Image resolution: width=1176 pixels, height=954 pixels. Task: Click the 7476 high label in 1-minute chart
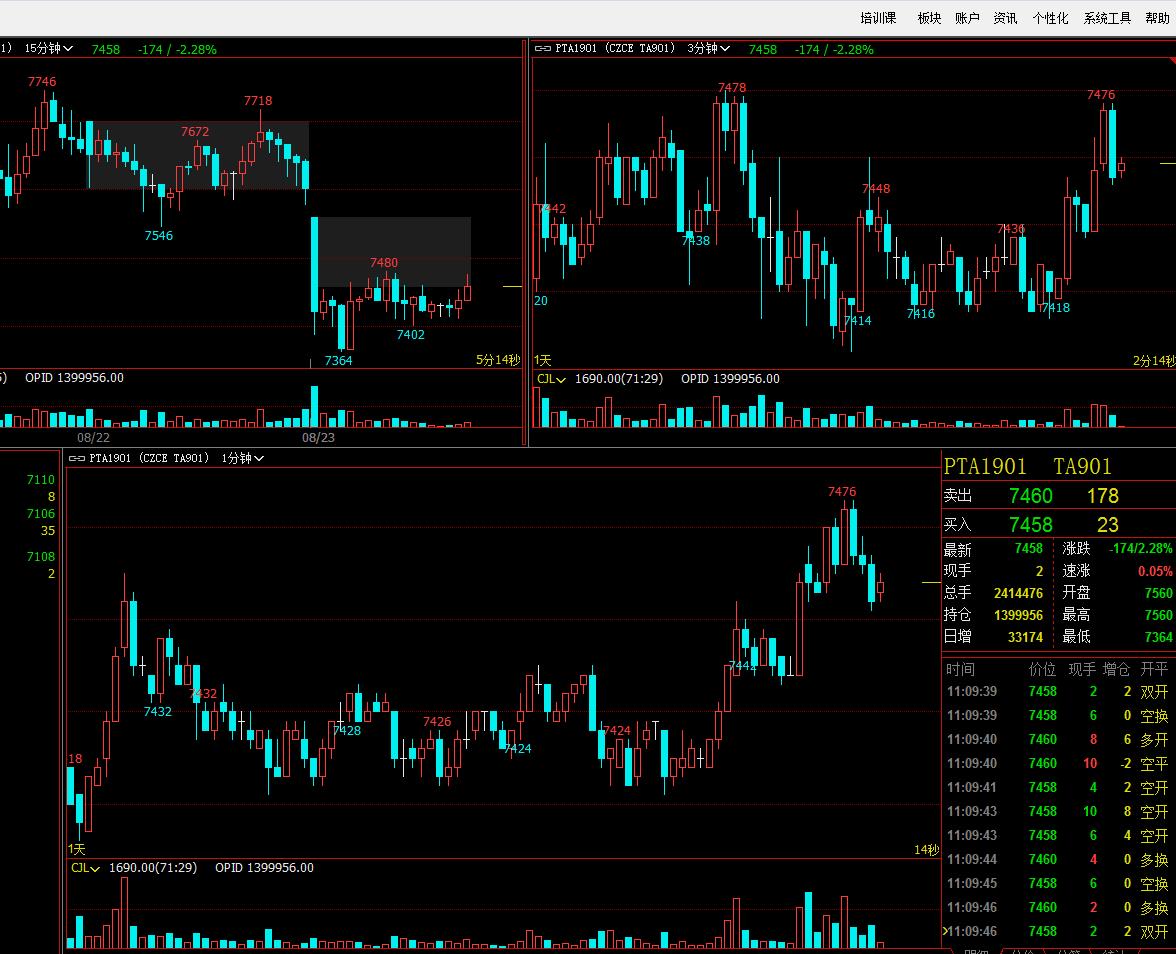pyautogui.click(x=842, y=492)
